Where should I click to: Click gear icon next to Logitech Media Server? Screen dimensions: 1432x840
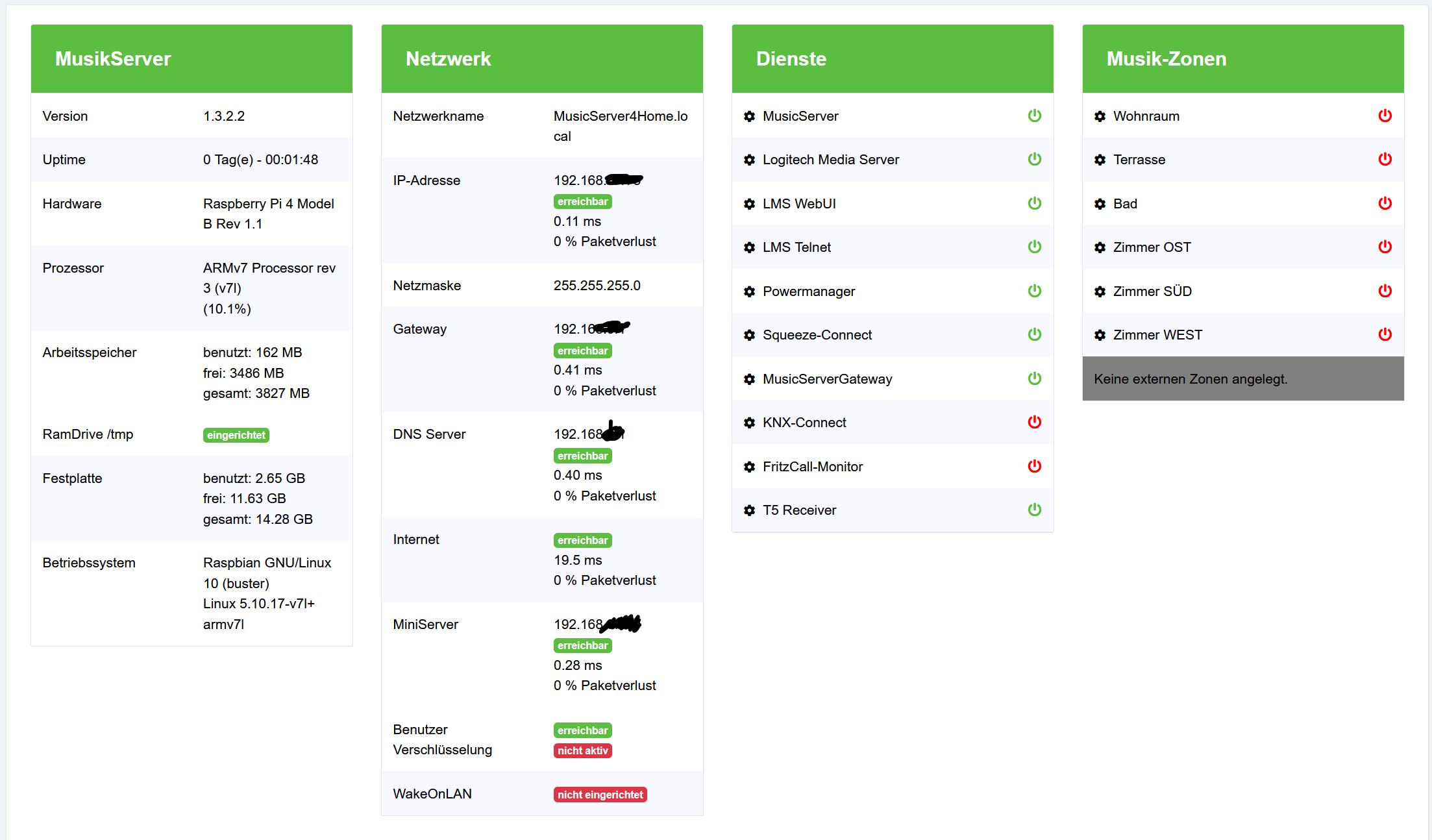[x=749, y=160]
